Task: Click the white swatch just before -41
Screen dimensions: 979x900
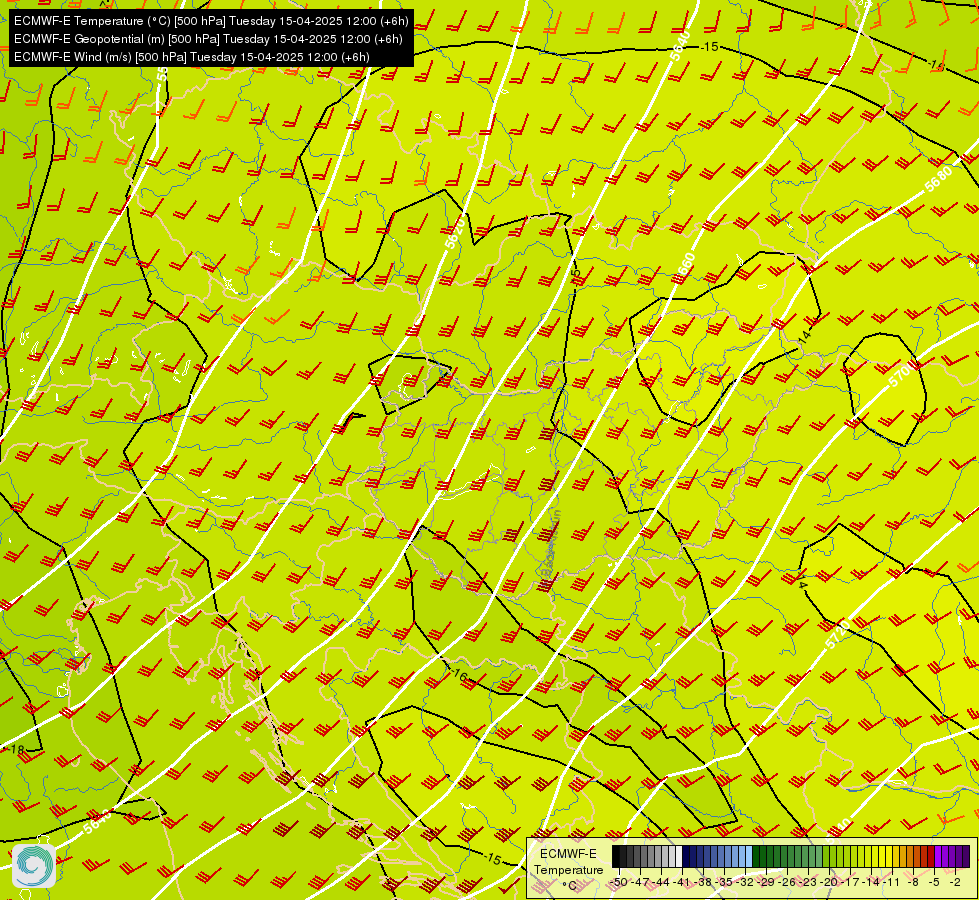Action: click(x=679, y=856)
